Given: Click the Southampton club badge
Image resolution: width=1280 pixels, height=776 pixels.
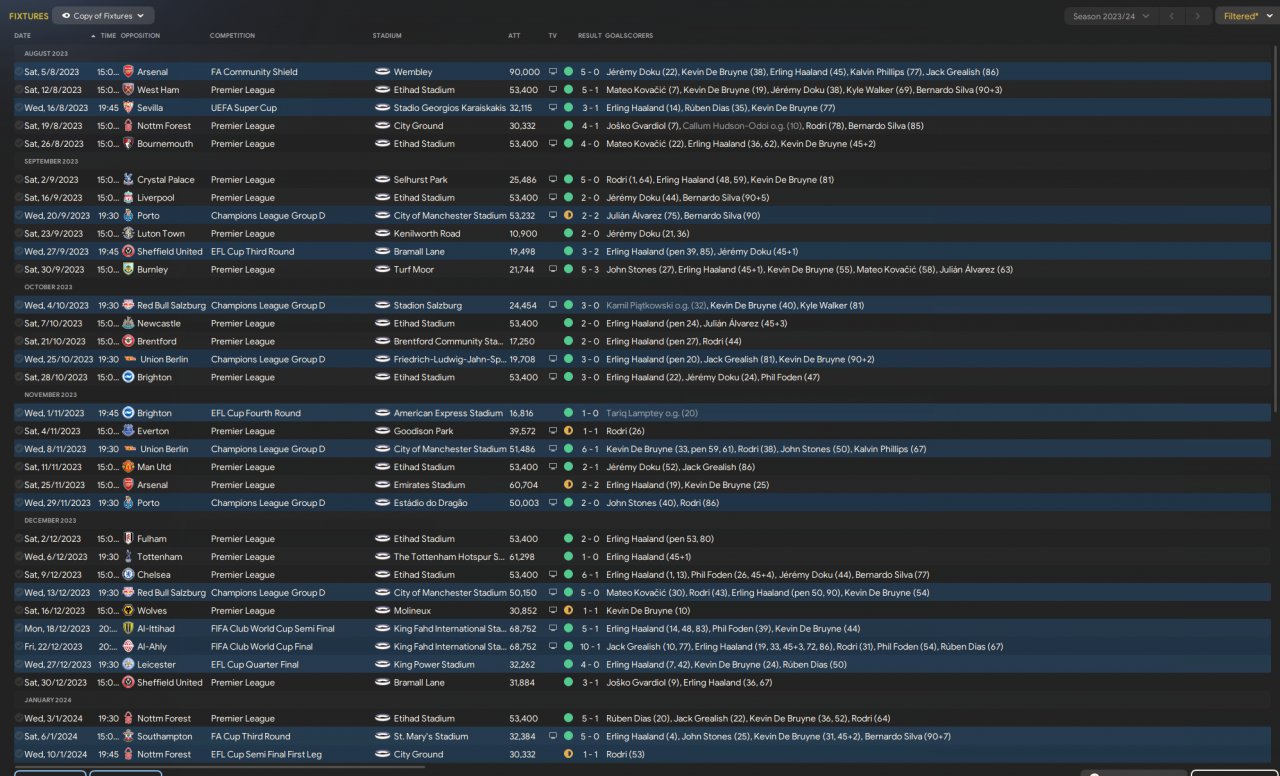Looking at the screenshot, I should pos(128,737).
